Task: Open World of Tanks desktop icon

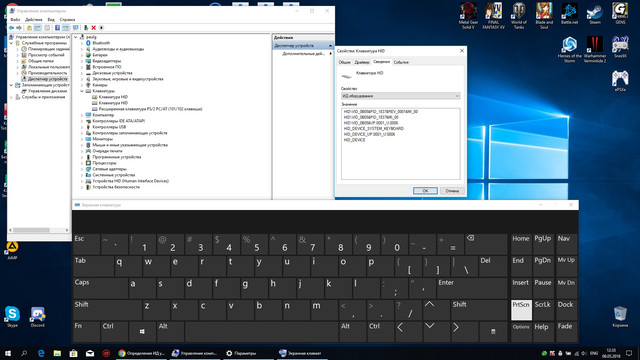Action: [x=519, y=16]
